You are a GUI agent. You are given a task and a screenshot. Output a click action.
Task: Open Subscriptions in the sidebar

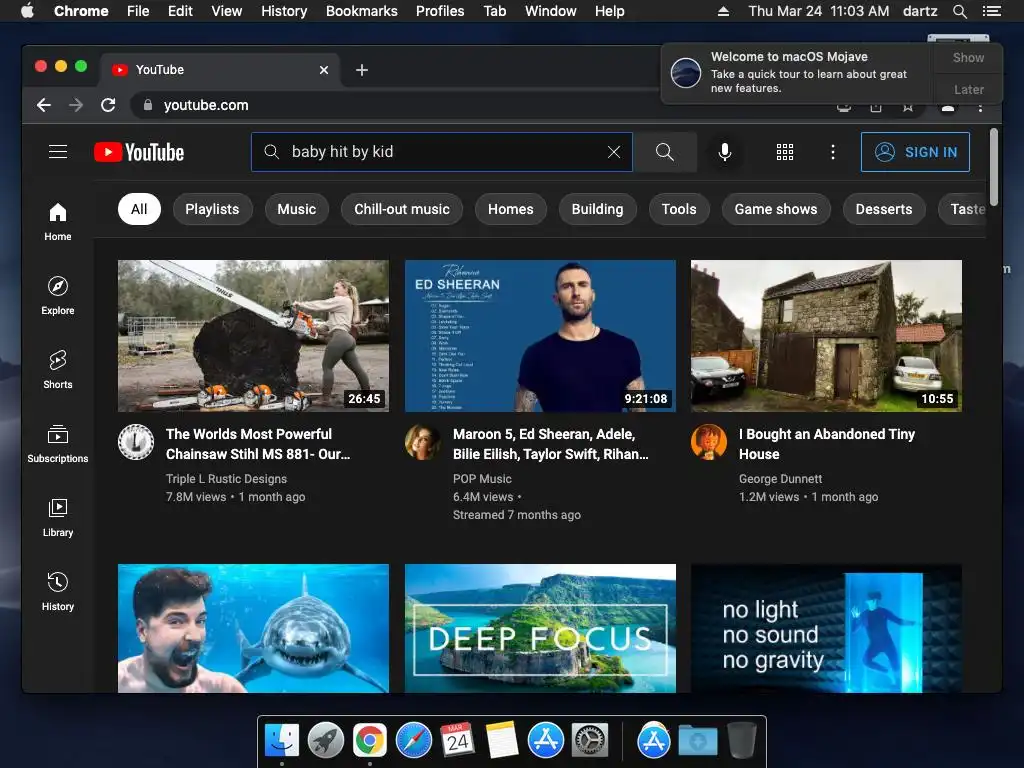click(58, 444)
